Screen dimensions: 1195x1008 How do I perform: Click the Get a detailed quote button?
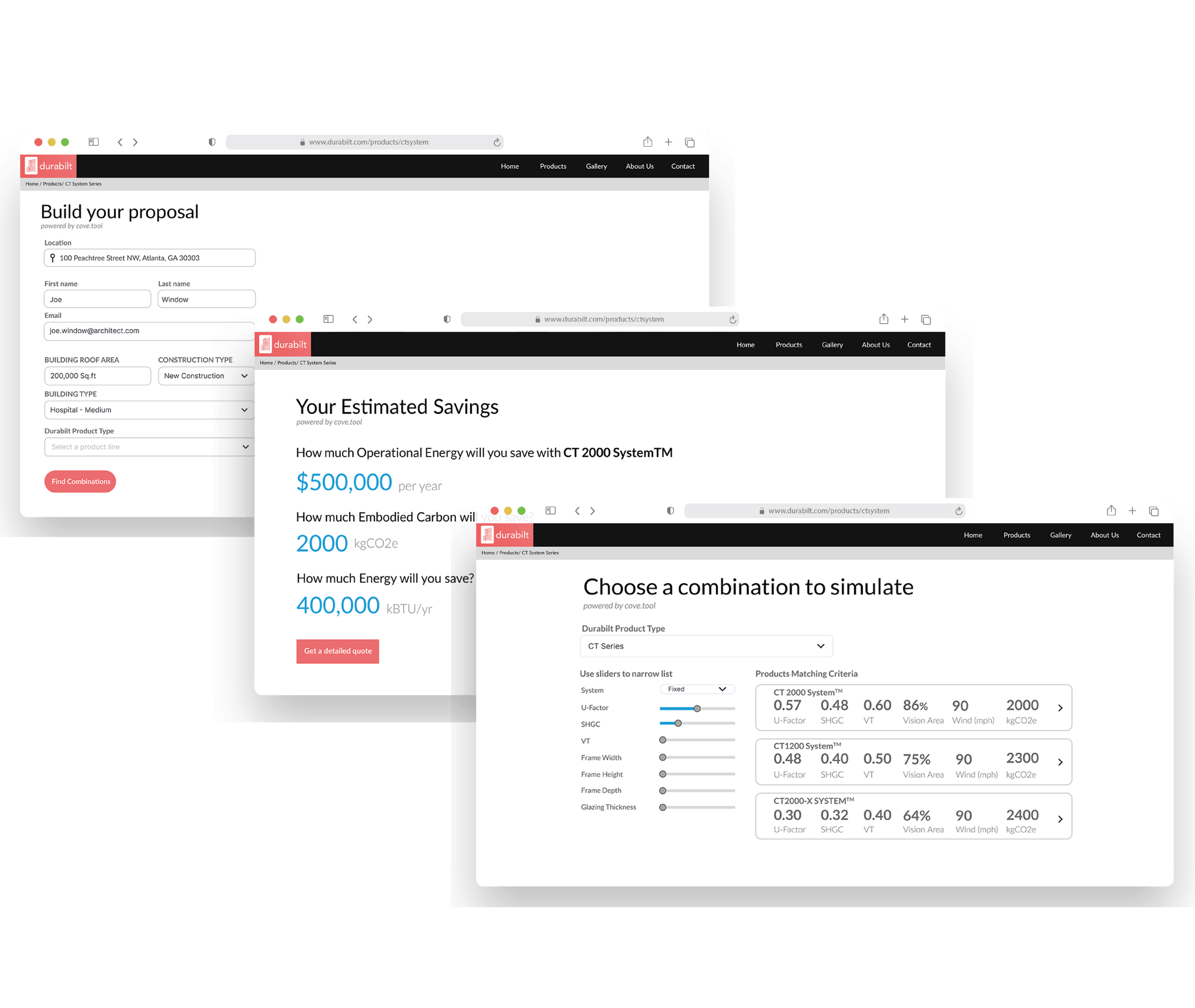[x=338, y=651]
